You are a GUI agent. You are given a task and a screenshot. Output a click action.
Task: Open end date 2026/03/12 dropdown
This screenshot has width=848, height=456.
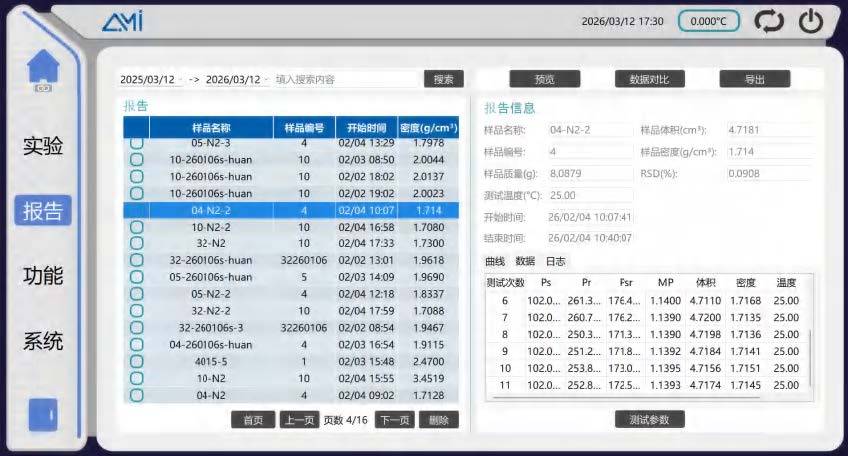[237, 80]
